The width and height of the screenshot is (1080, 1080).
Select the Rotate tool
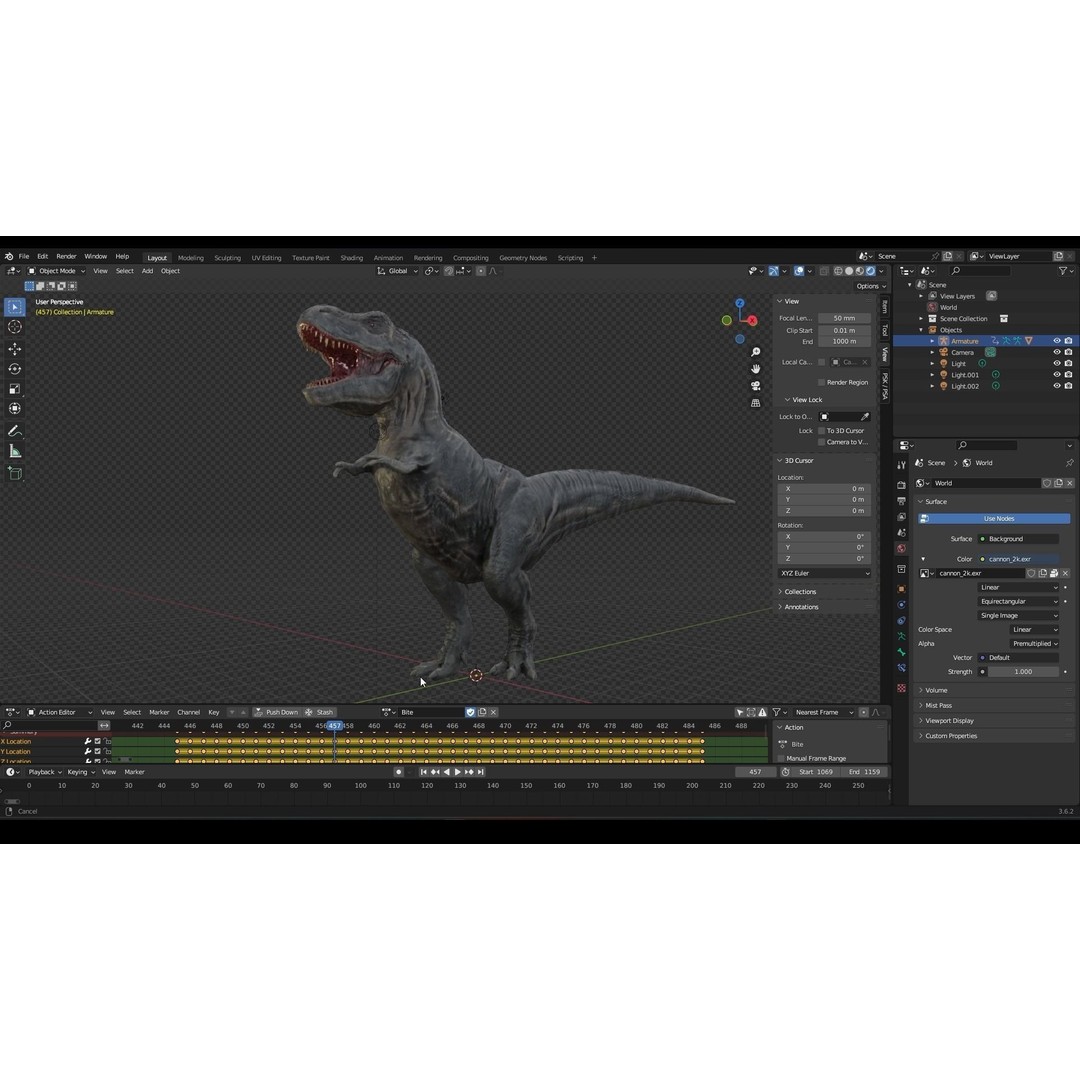click(x=14, y=368)
